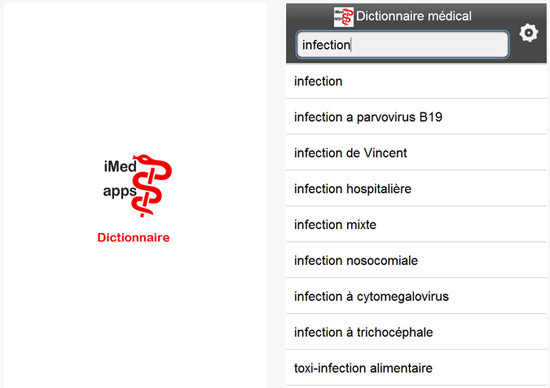The height and width of the screenshot is (388, 550).
Task: Select 'infection hospitalière' result
Action: 416,189
